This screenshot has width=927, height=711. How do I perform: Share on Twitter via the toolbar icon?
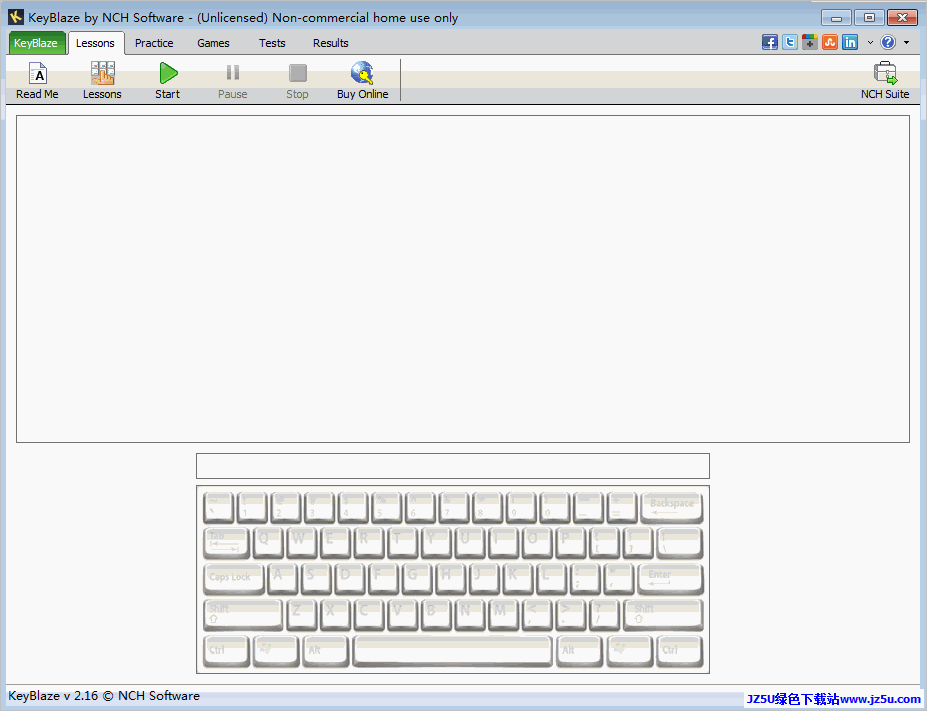(790, 43)
